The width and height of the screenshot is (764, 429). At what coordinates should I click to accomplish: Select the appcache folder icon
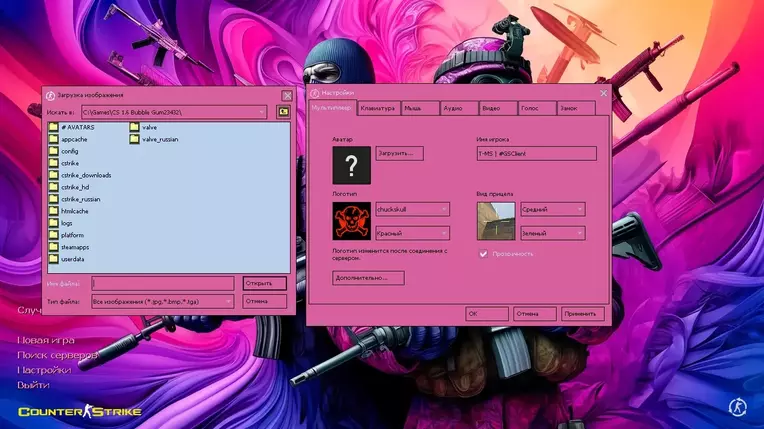(x=54, y=139)
